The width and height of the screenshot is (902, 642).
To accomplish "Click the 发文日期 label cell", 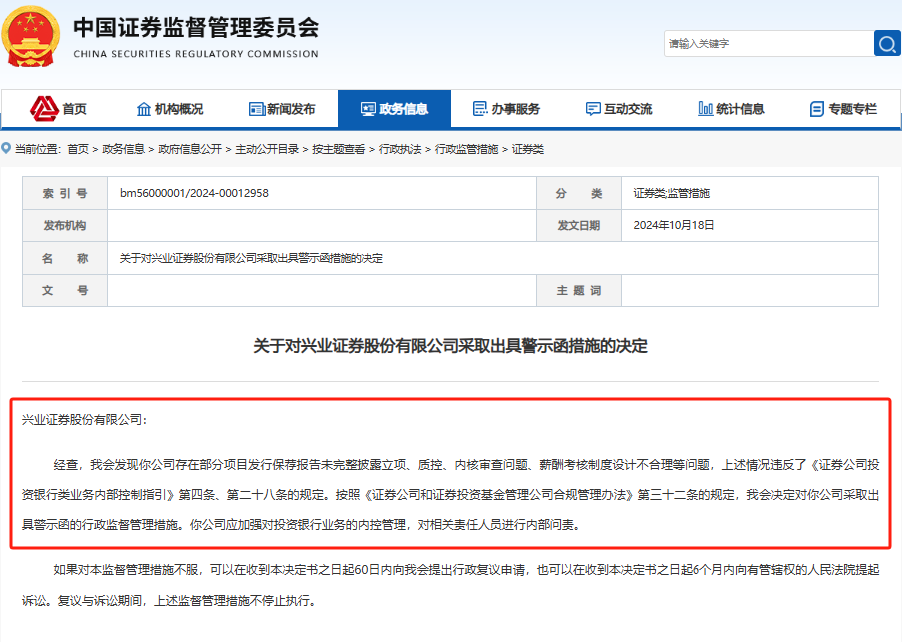I will (579, 226).
